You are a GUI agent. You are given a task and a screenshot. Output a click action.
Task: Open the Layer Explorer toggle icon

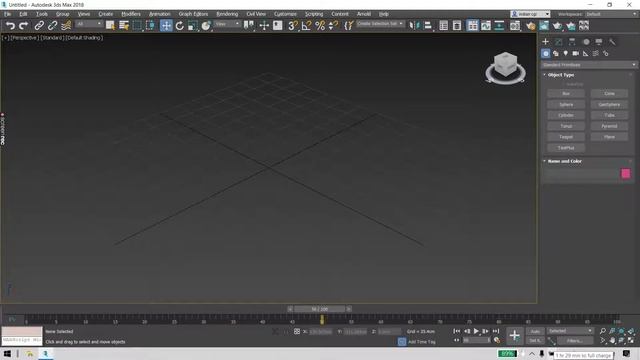[457, 26]
